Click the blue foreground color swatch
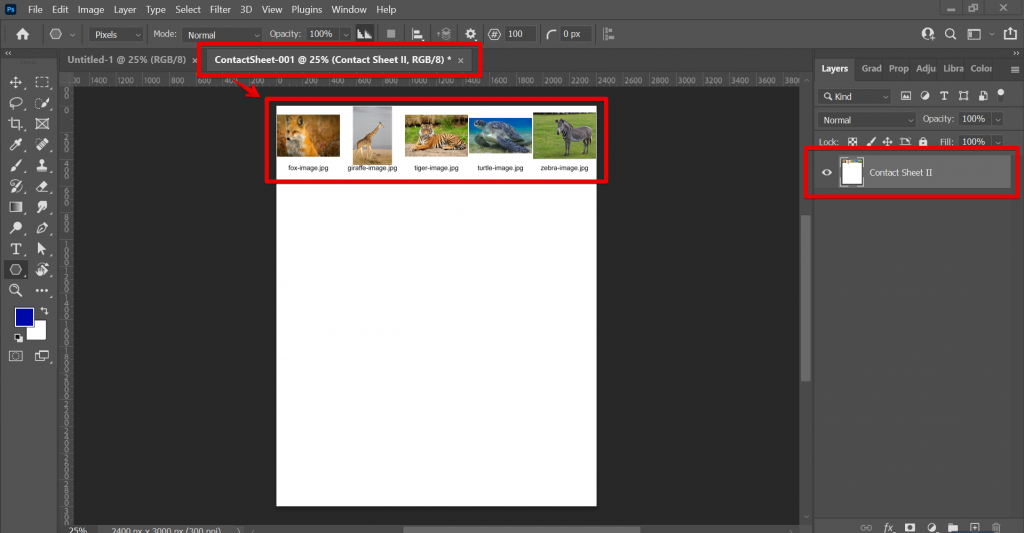This screenshot has height=533, width=1024. click(24, 317)
